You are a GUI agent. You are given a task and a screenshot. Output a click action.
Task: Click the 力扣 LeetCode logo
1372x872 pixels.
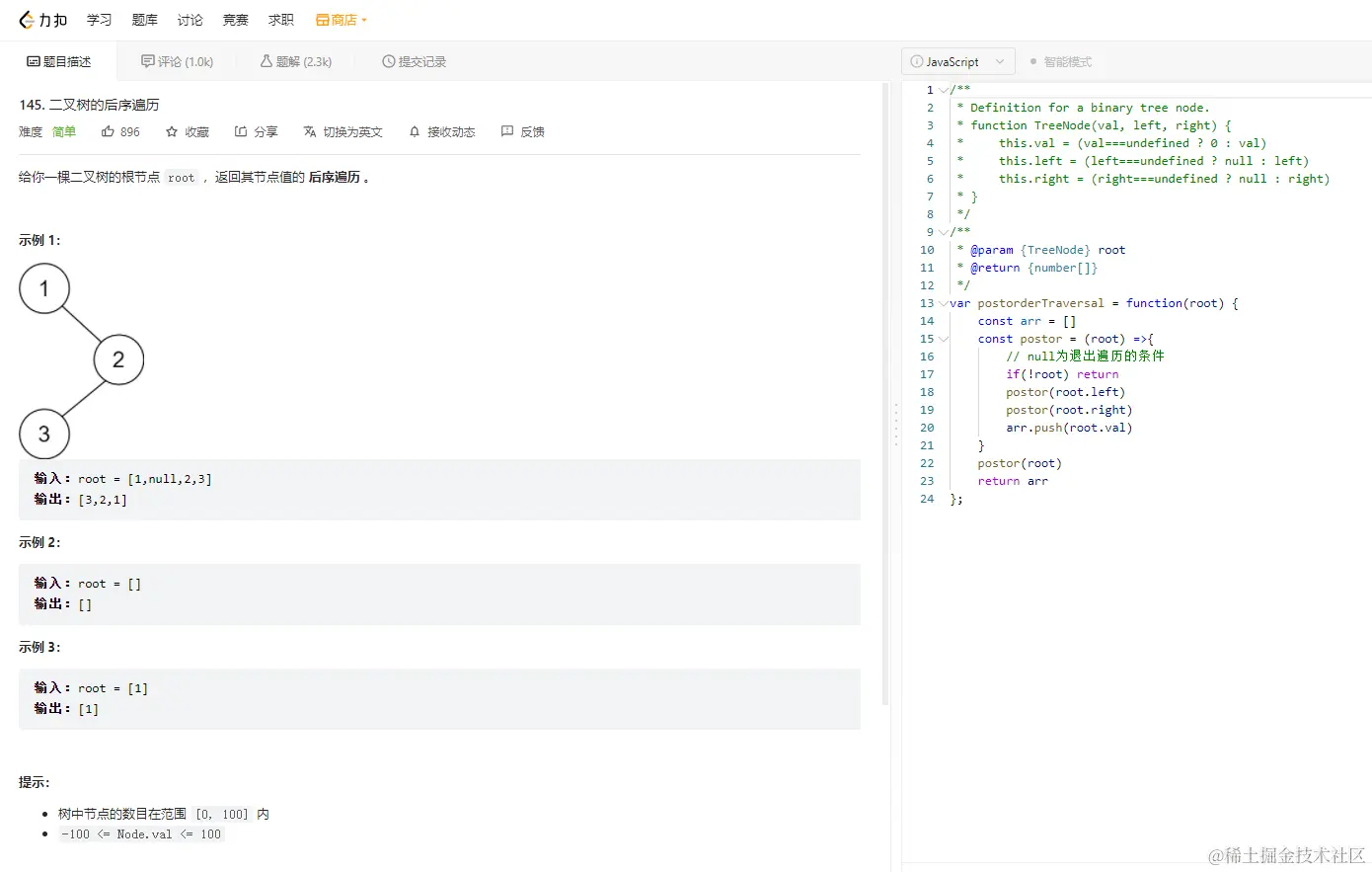pos(43,20)
